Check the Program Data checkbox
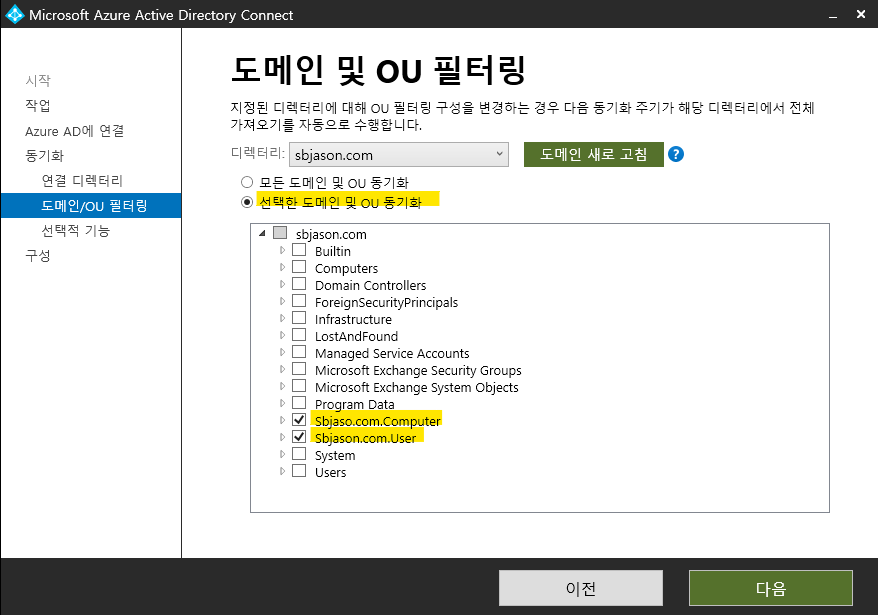This screenshot has width=878, height=615. [x=299, y=403]
